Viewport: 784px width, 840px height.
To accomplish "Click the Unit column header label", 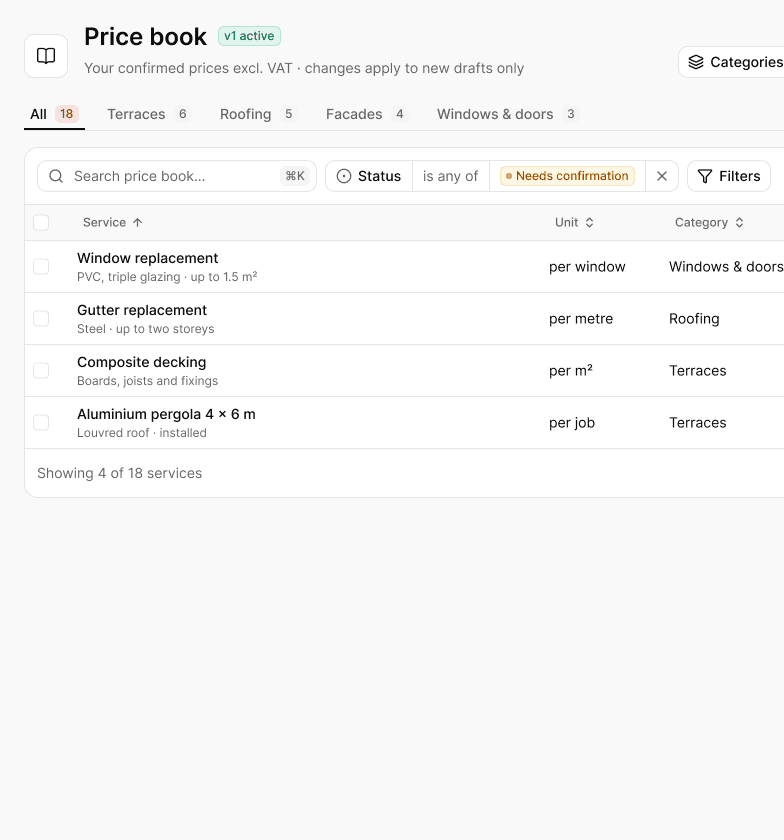I will 566,222.
